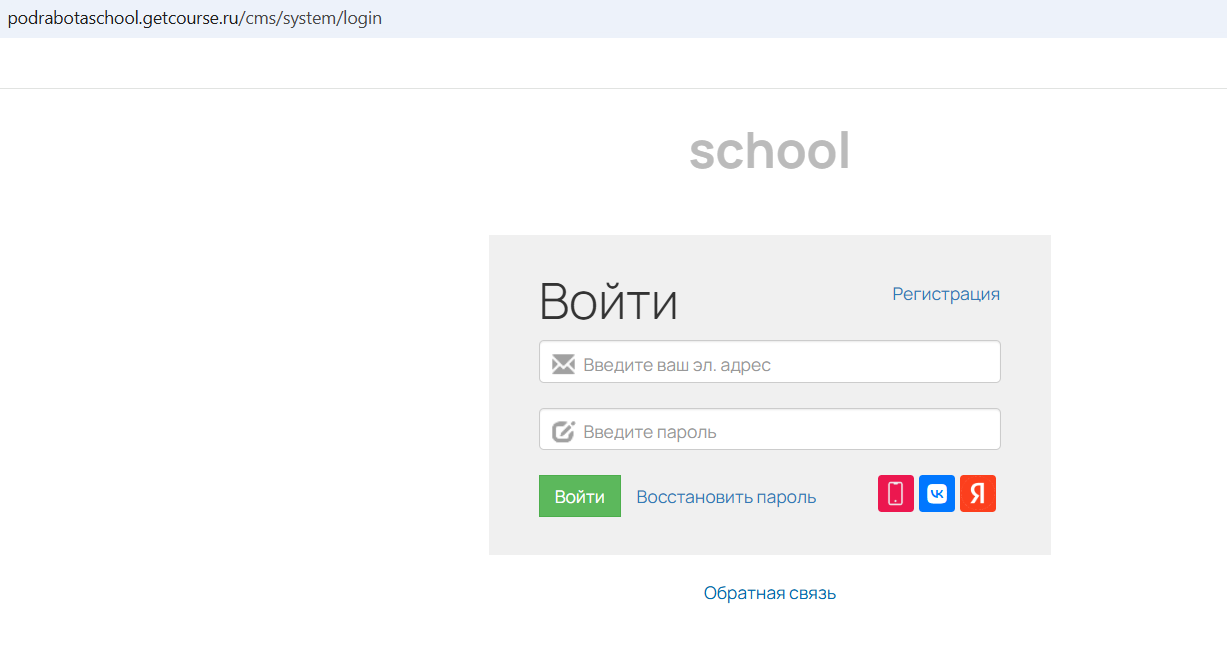Sign in with phone icon
Viewport: 1227px width, 666px height.
[x=896, y=494]
